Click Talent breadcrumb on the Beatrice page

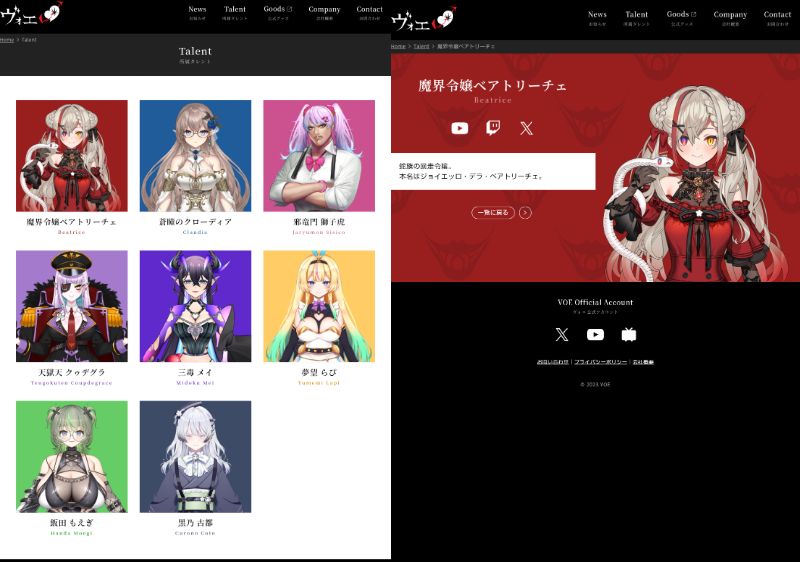[x=421, y=46]
